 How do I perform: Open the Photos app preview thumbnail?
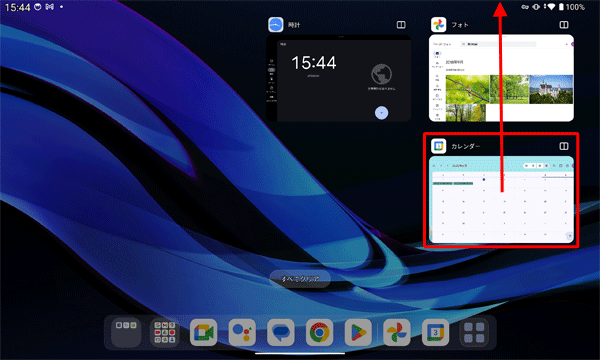pyautogui.click(x=501, y=78)
